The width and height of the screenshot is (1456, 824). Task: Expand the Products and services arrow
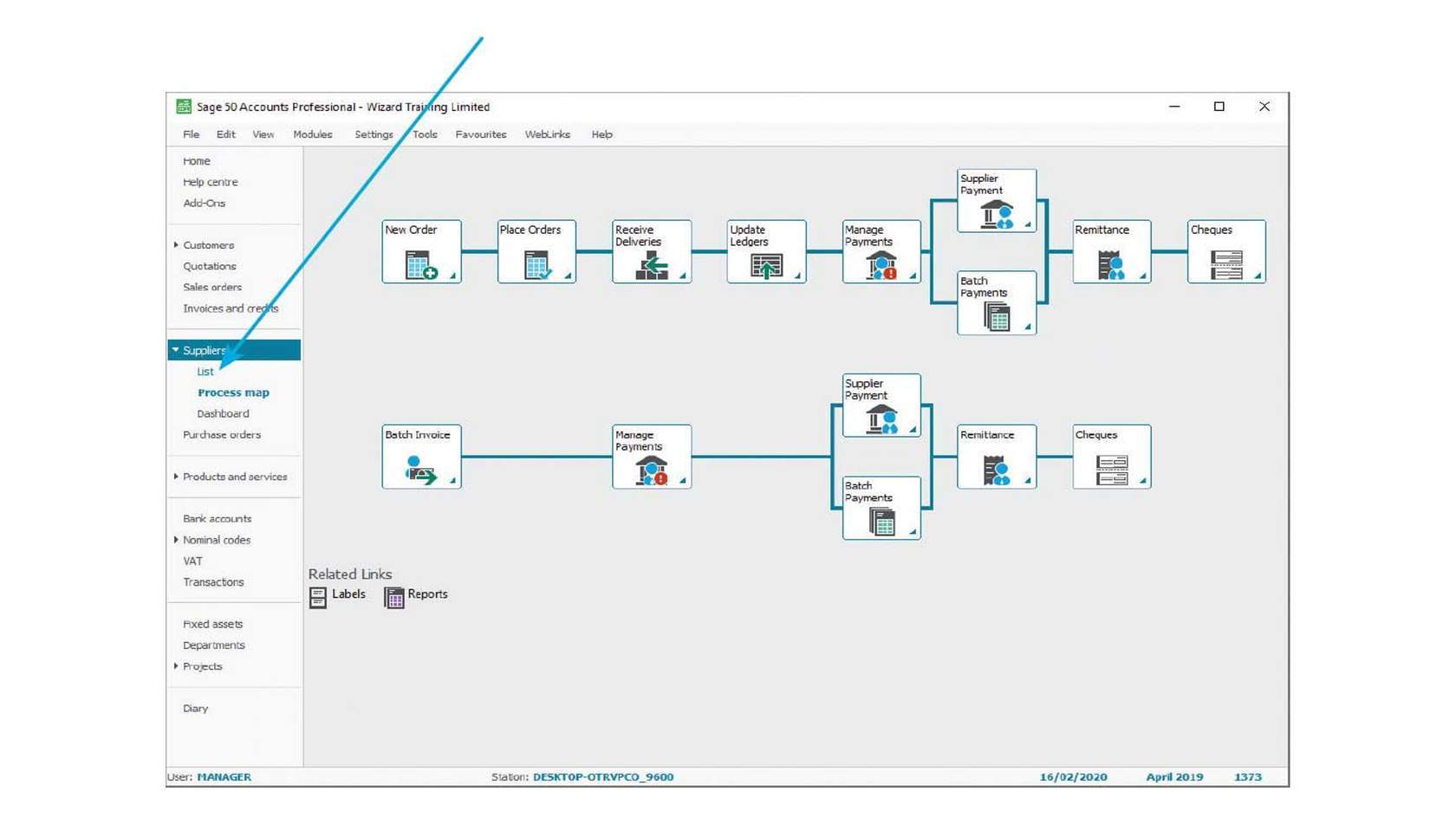[176, 477]
